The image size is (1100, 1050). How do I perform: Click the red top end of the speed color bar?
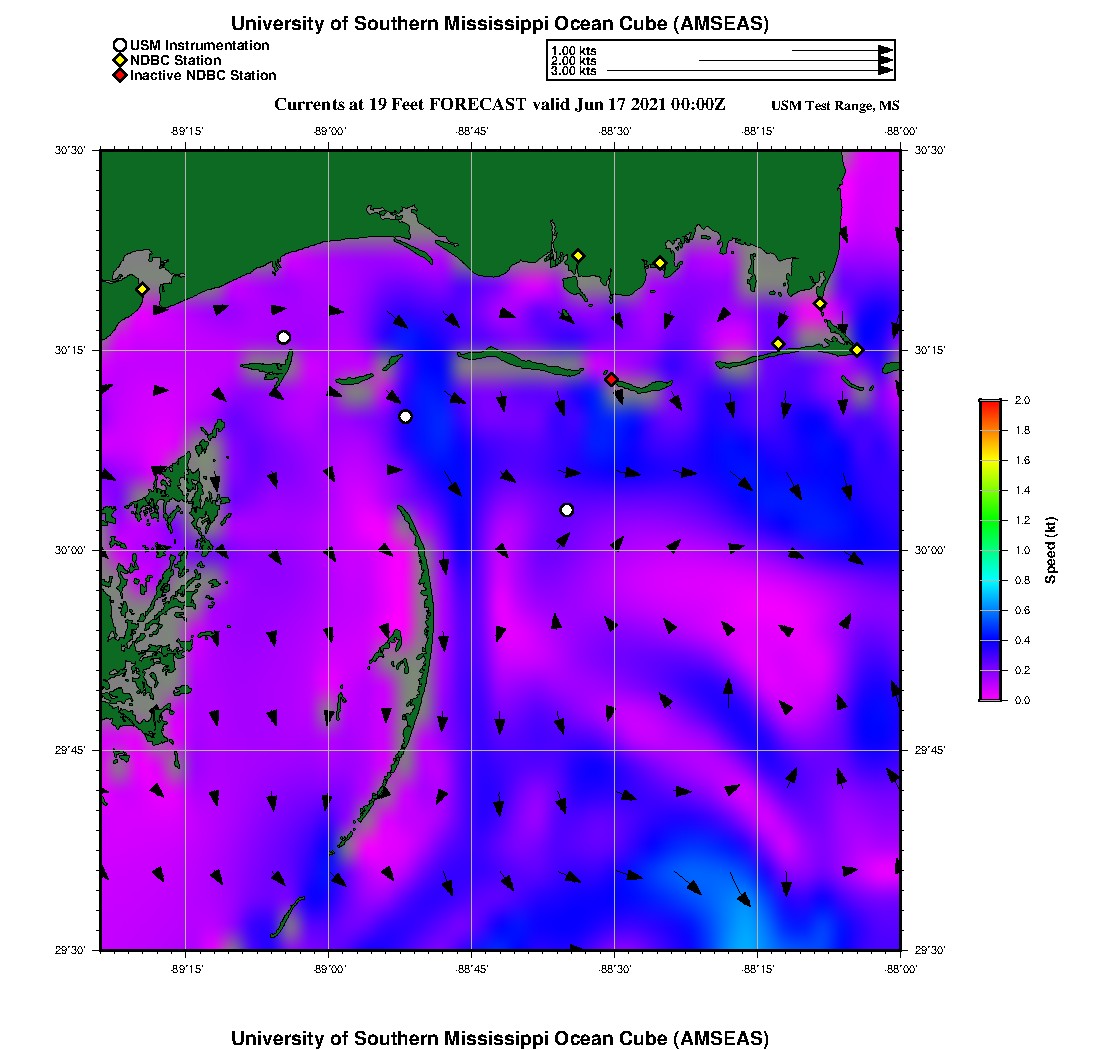[x=989, y=404]
